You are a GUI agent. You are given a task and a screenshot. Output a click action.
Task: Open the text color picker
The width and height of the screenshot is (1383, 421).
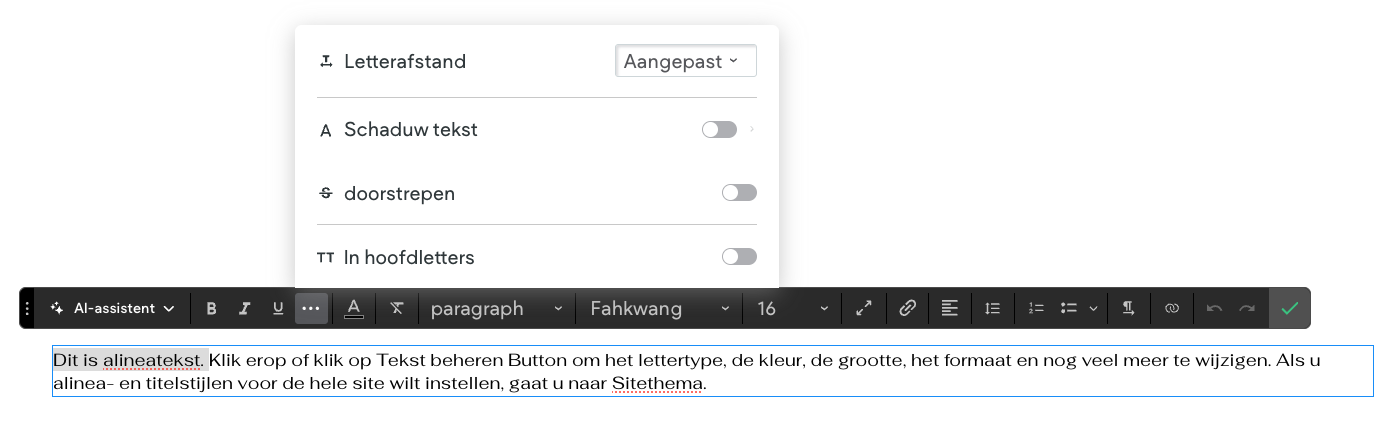click(354, 309)
